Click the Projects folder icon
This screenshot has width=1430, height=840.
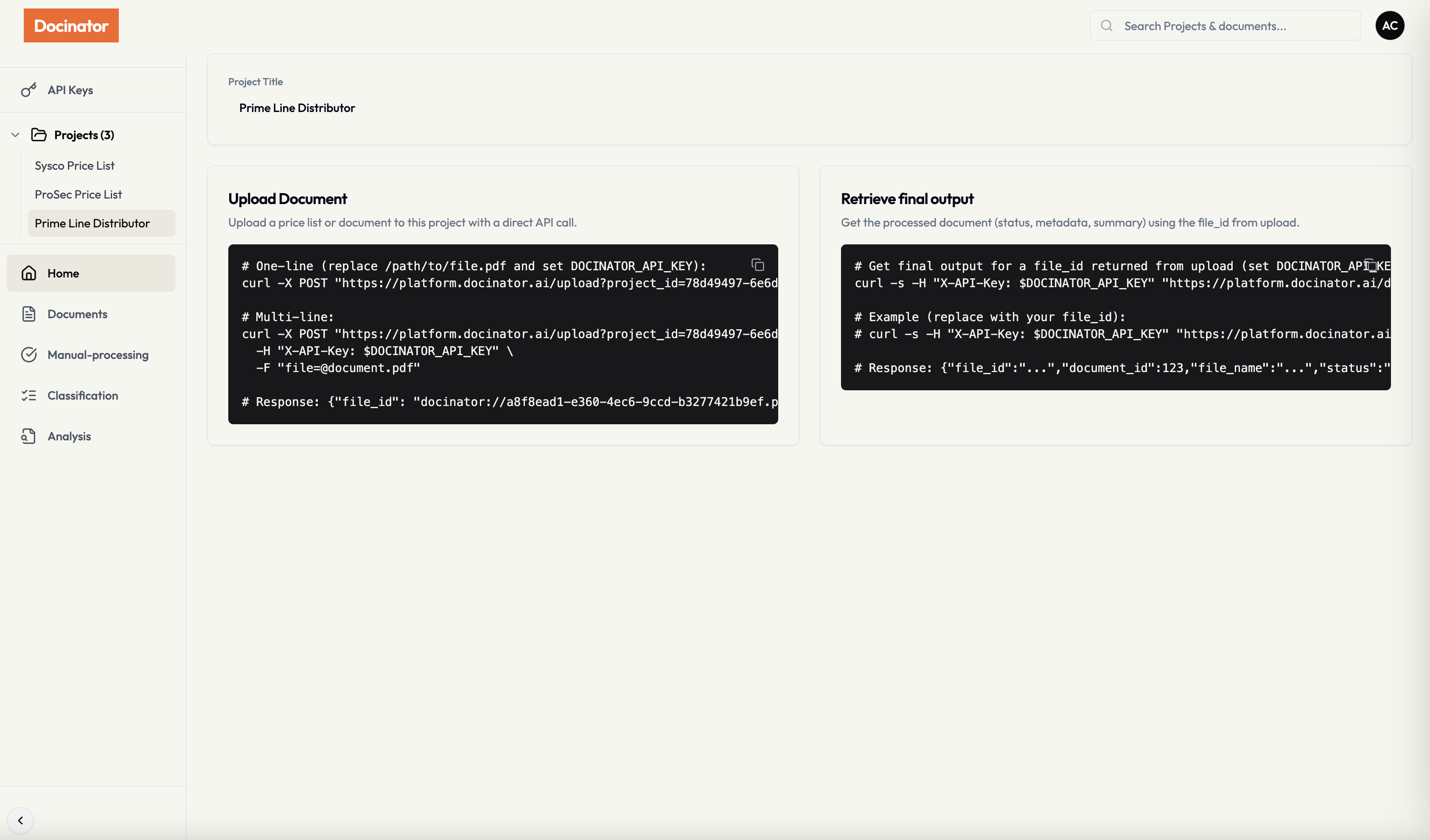[x=39, y=135]
